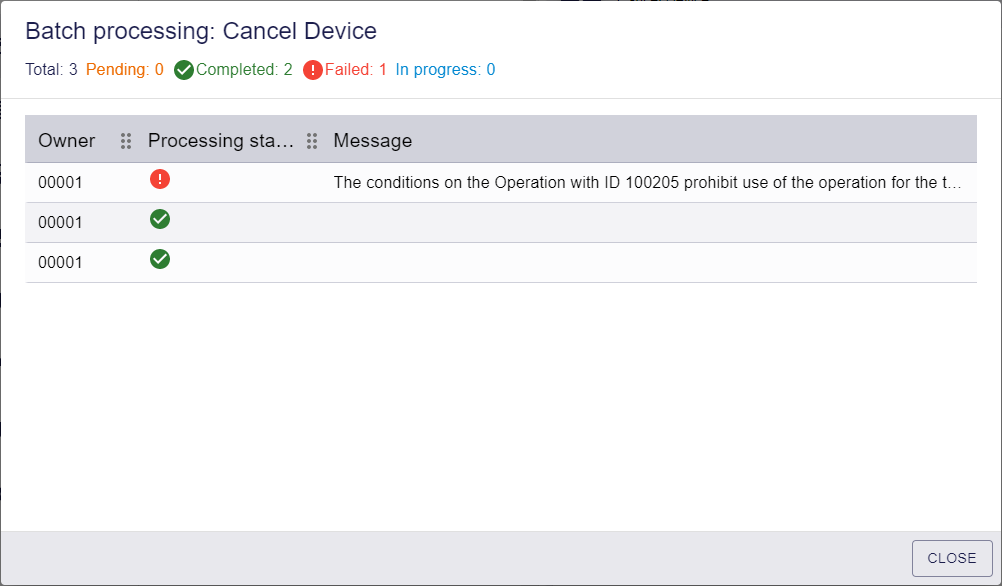Click the column handle after the Processing status header
Image resolution: width=1002 pixels, height=586 pixels.
312,141
